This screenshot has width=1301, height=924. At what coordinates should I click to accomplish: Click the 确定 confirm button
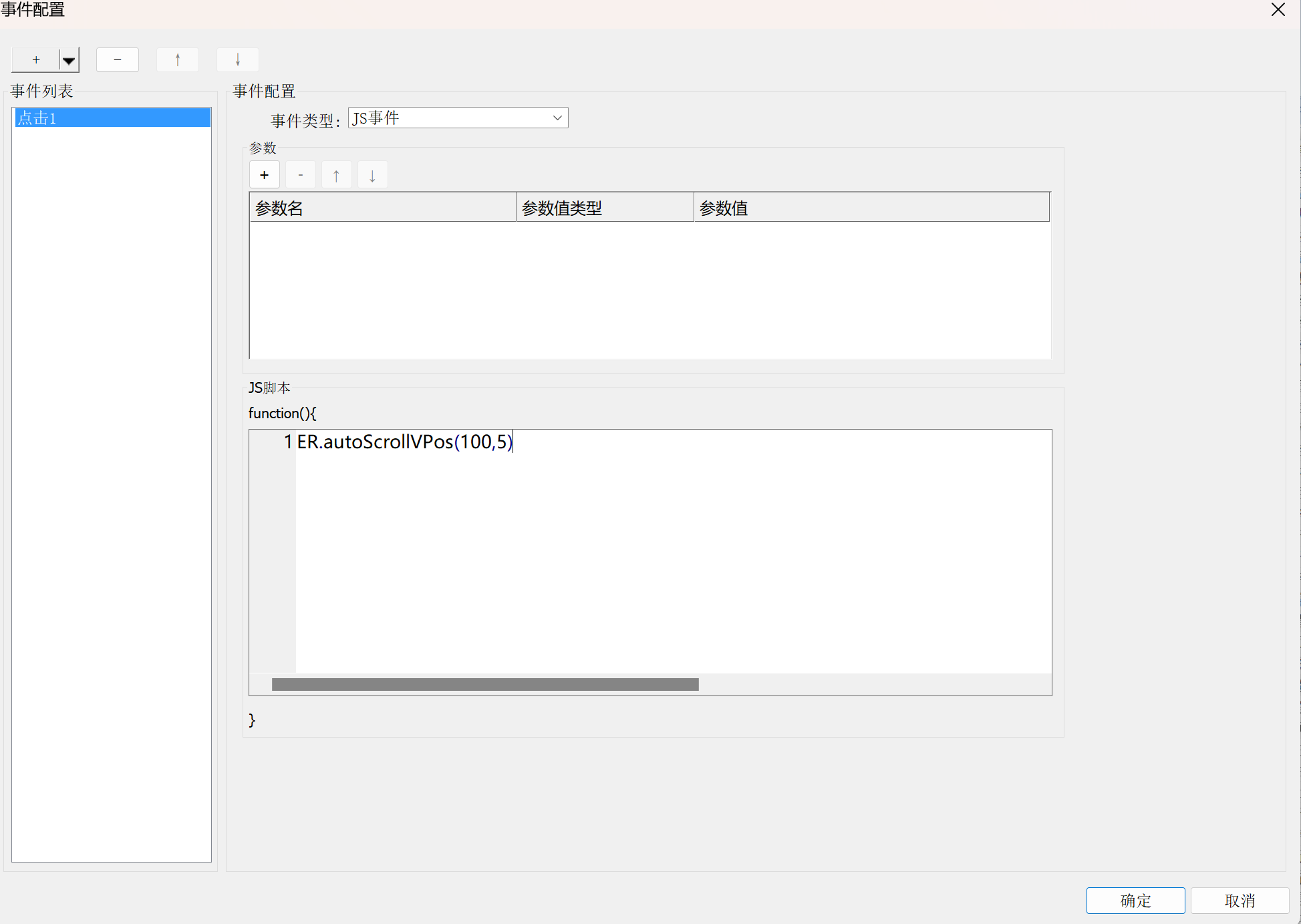(1135, 900)
